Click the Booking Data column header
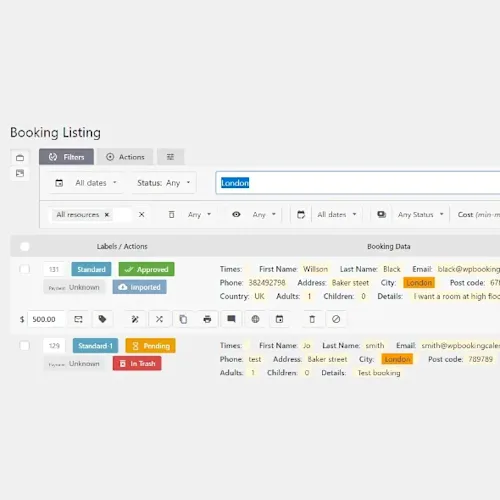Screen dimensions: 500x500 389,246
